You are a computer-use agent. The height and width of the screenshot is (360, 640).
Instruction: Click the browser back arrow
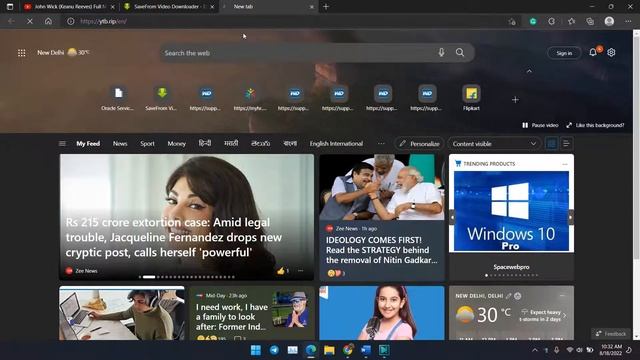(x=11, y=21)
